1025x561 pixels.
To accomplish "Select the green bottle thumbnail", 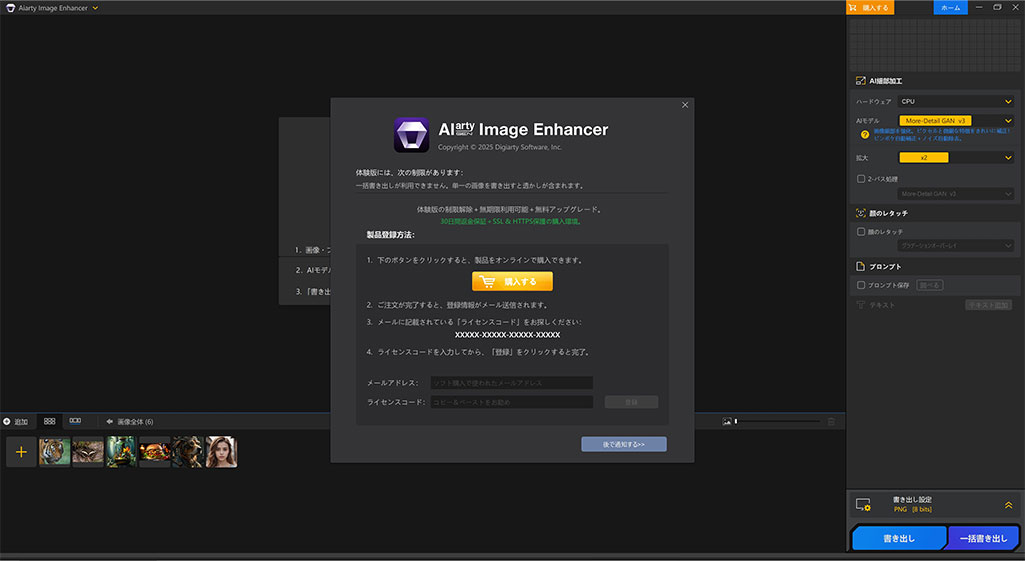I will point(121,452).
